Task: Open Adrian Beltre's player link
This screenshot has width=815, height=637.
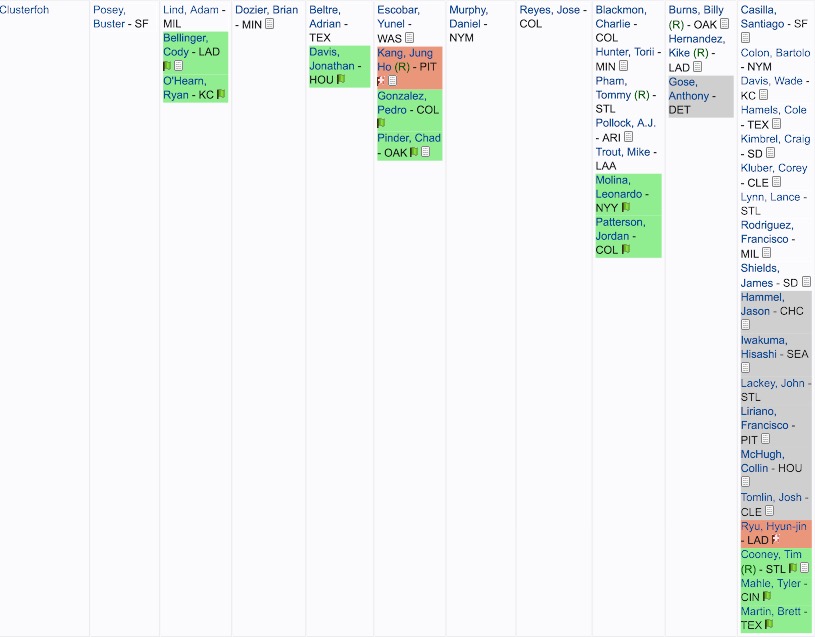Action: (326, 17)
